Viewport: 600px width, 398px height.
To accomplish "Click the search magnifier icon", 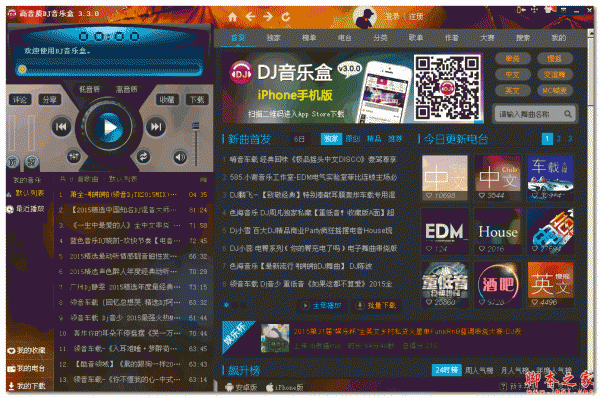I will (x=568, y=114).
